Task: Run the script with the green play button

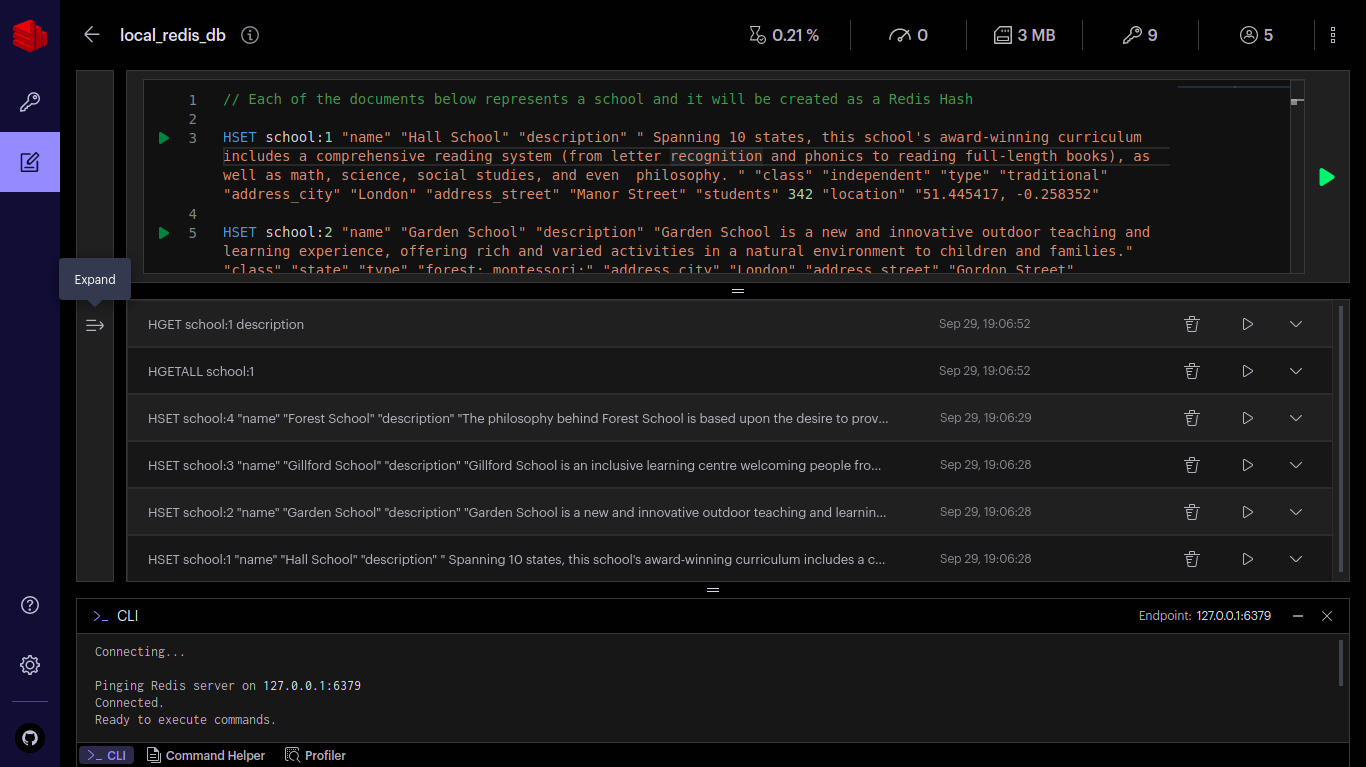Action: coord(1327,177)
